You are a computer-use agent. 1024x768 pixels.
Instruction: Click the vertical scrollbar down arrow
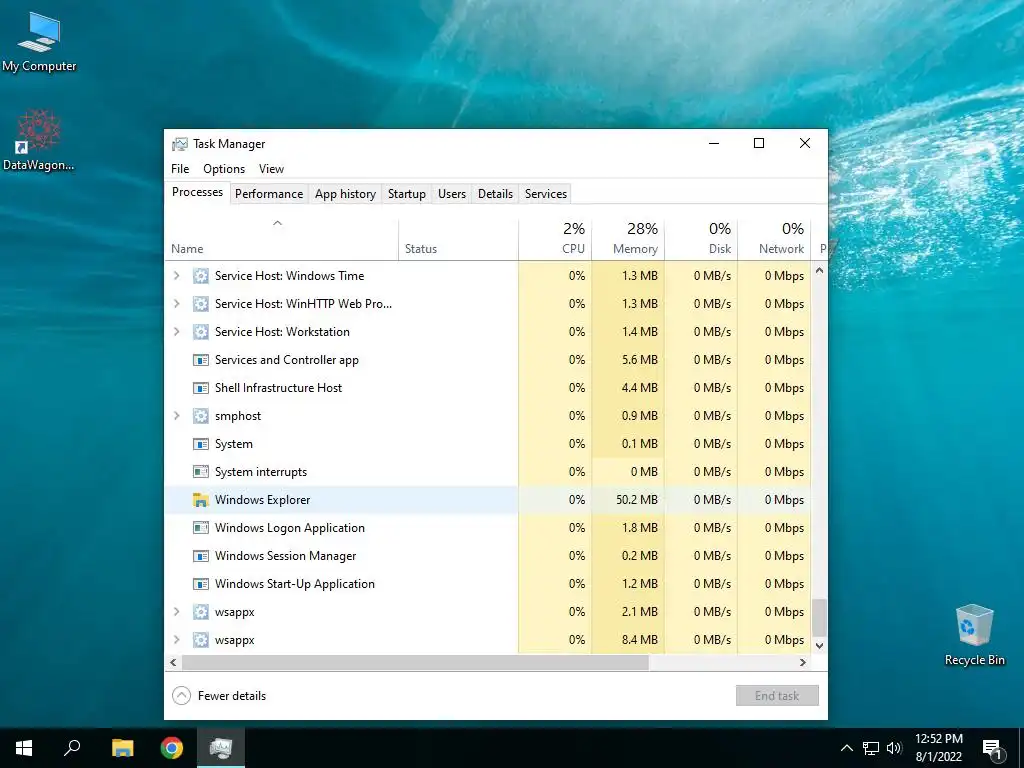click(x=820, y=645)
